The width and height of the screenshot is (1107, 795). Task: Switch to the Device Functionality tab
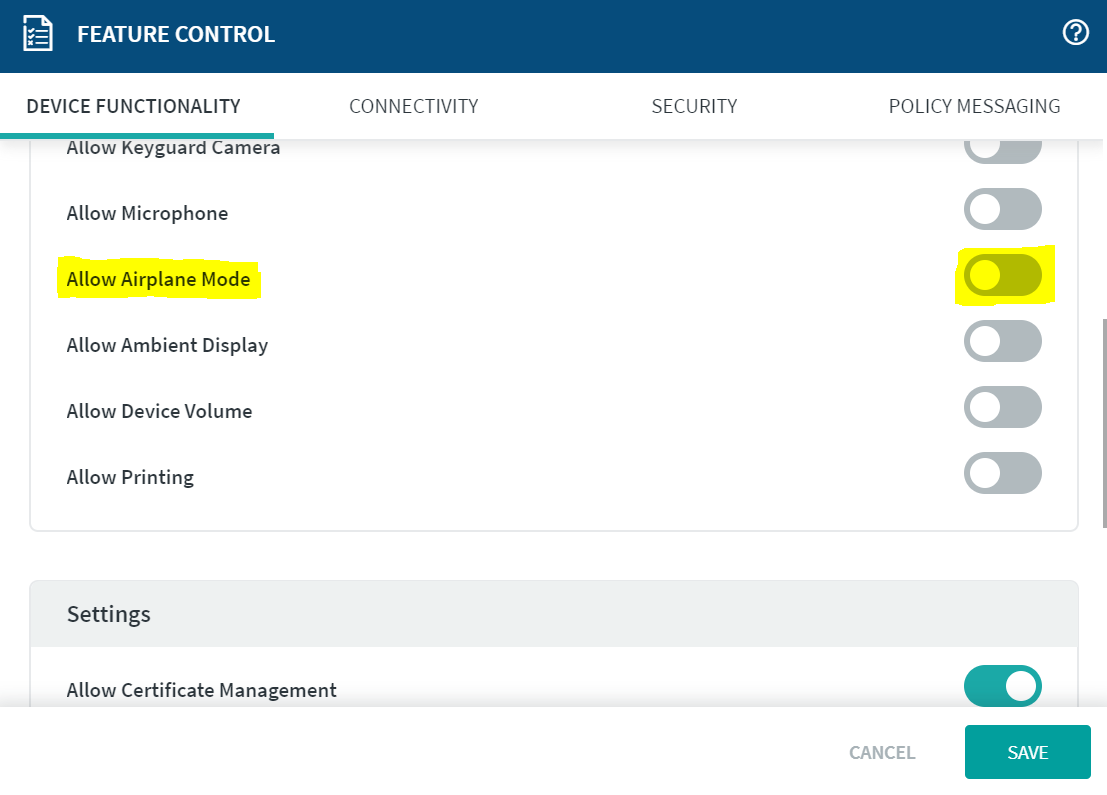coord(133,106)
